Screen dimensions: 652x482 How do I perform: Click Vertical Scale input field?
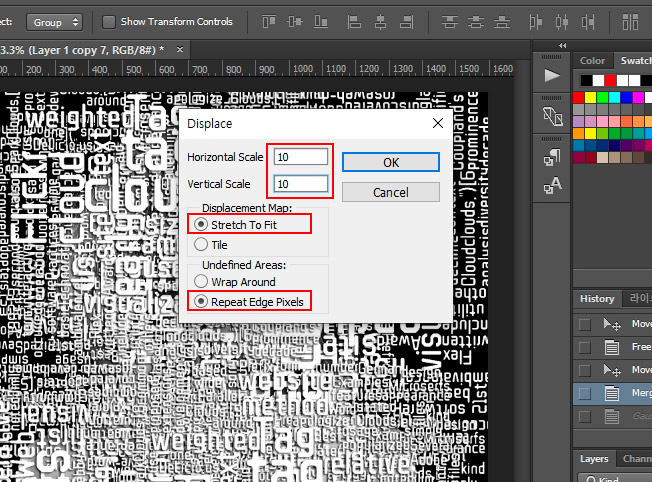(x=301, y=184)
